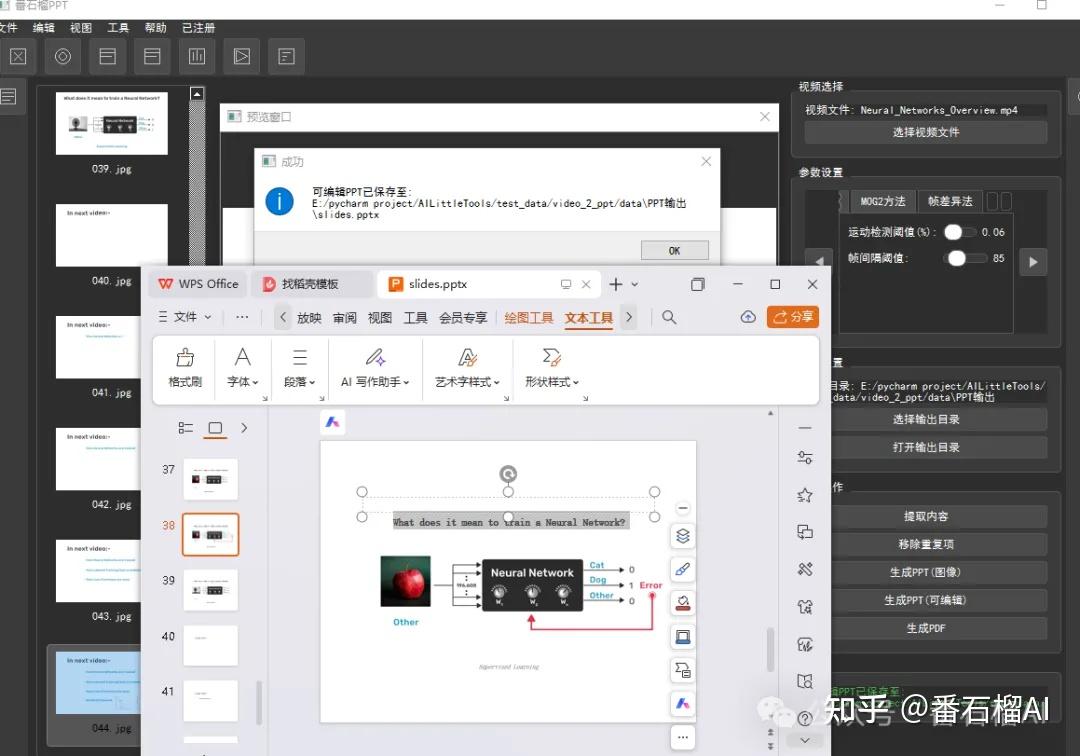This screenshot has height=756, width=1080.
Task: Switch to slide thumbnail view icon in WPS
Action: pyautogui.click(x=216, y=428)
